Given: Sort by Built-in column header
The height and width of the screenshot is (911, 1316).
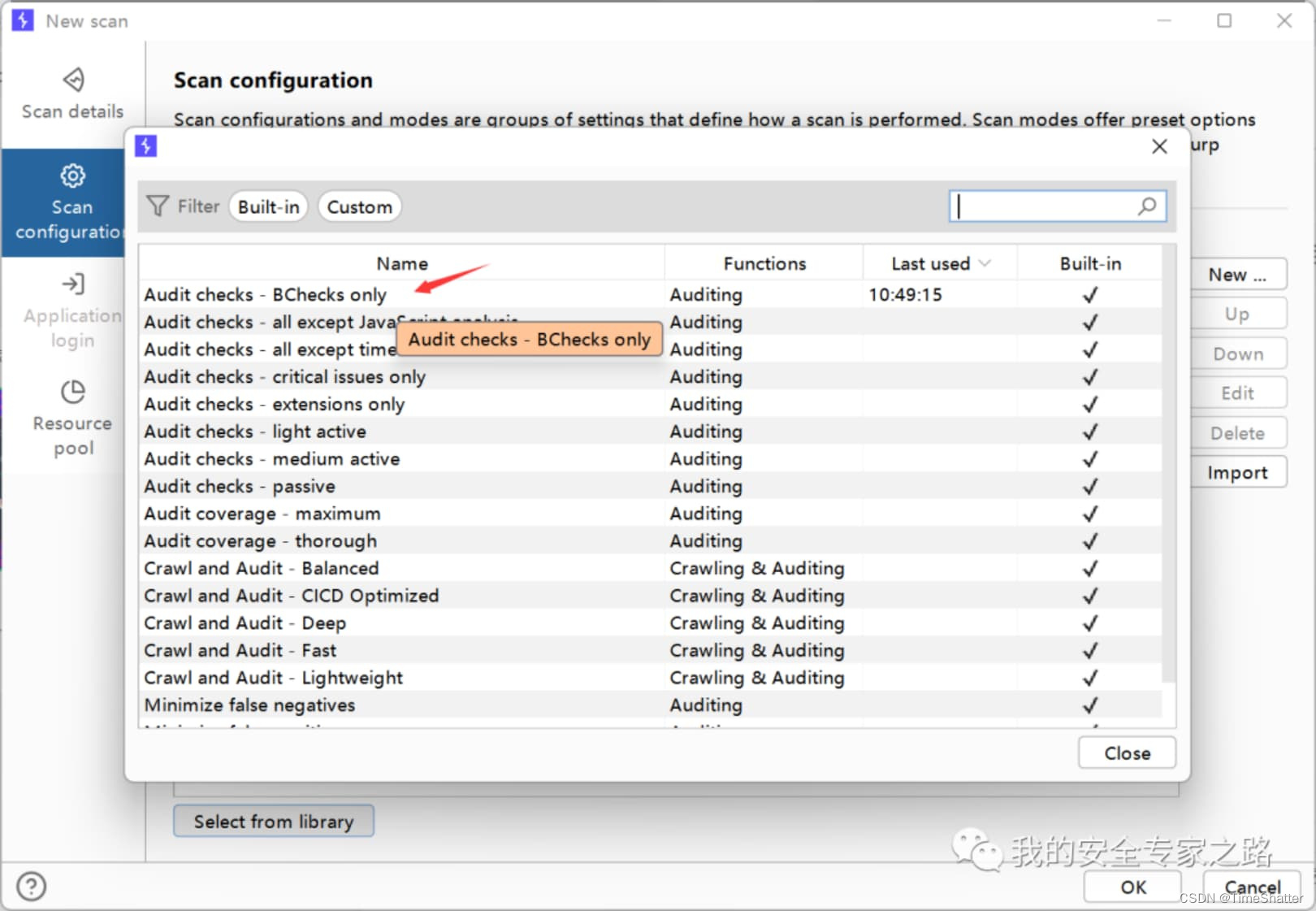Looking at the screenshot, I should pyautogui.click(x=1090, y=263).
